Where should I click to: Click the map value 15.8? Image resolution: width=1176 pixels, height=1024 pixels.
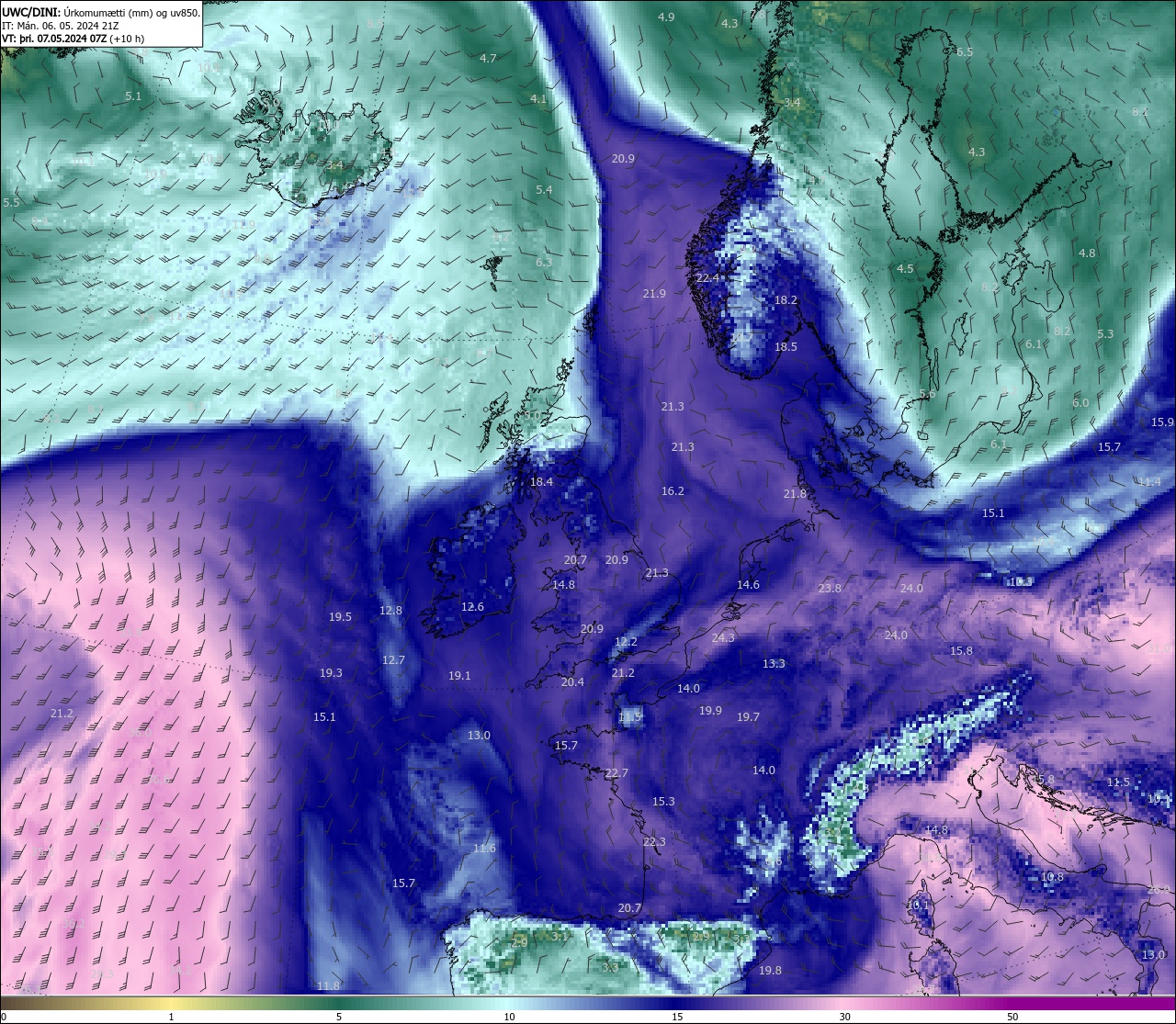(x=961, y=651)
